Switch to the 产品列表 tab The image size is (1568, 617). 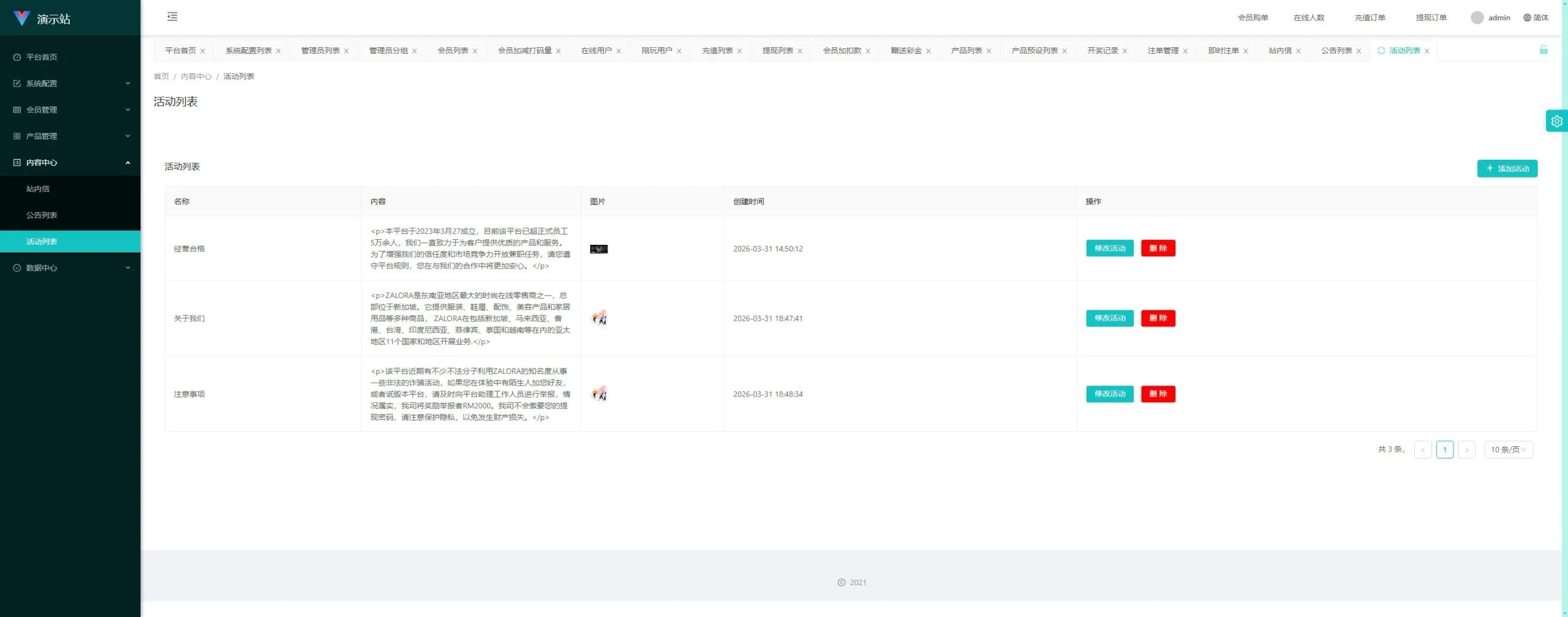(967, 51)
